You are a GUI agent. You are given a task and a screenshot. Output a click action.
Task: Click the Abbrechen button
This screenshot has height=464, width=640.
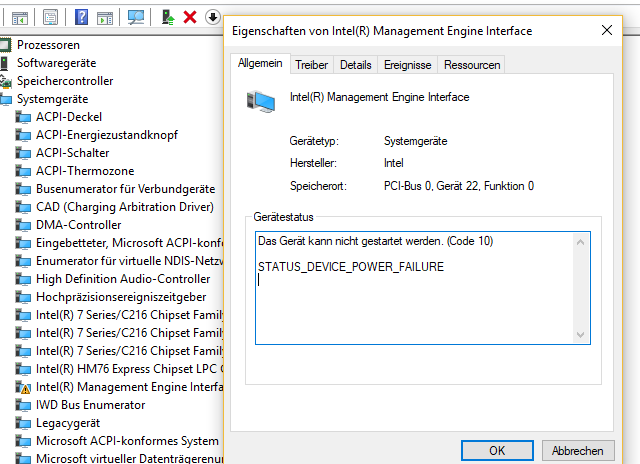578,451
